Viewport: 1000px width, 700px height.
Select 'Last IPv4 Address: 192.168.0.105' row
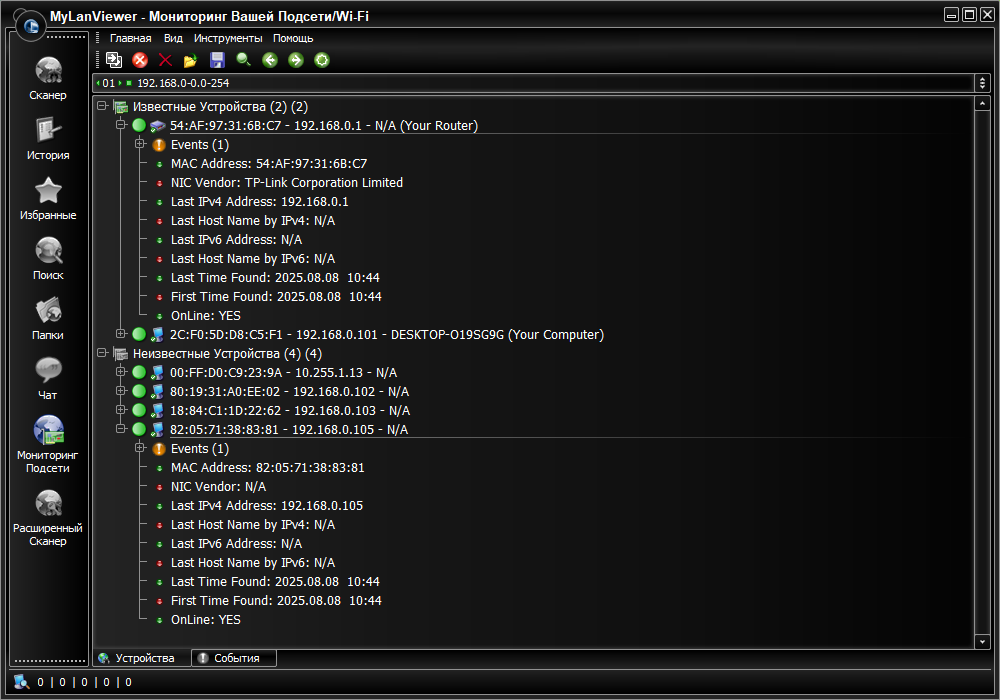[267, 506]
